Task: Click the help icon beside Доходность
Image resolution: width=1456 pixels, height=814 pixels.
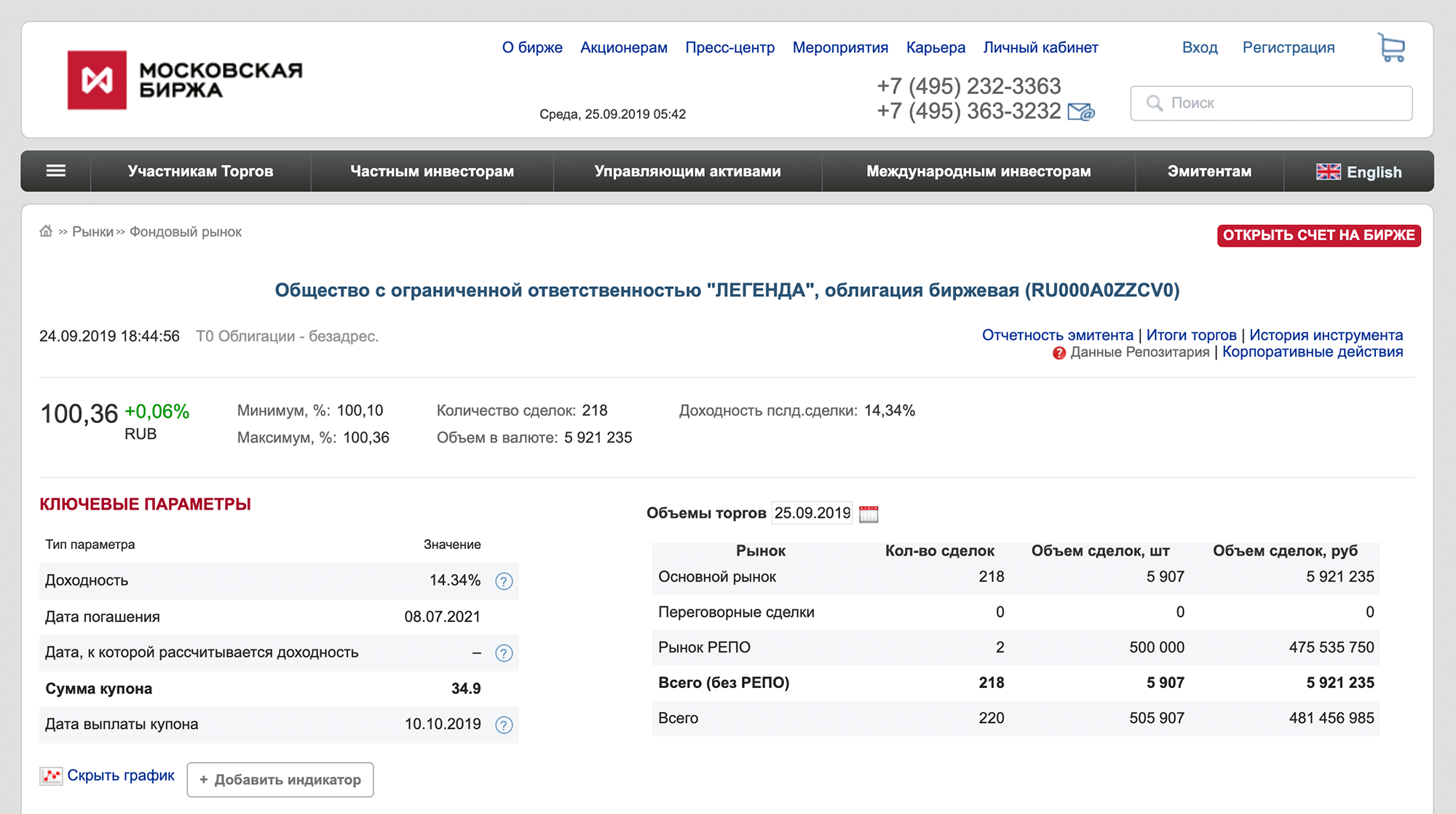Action: (x=504, y=581)
